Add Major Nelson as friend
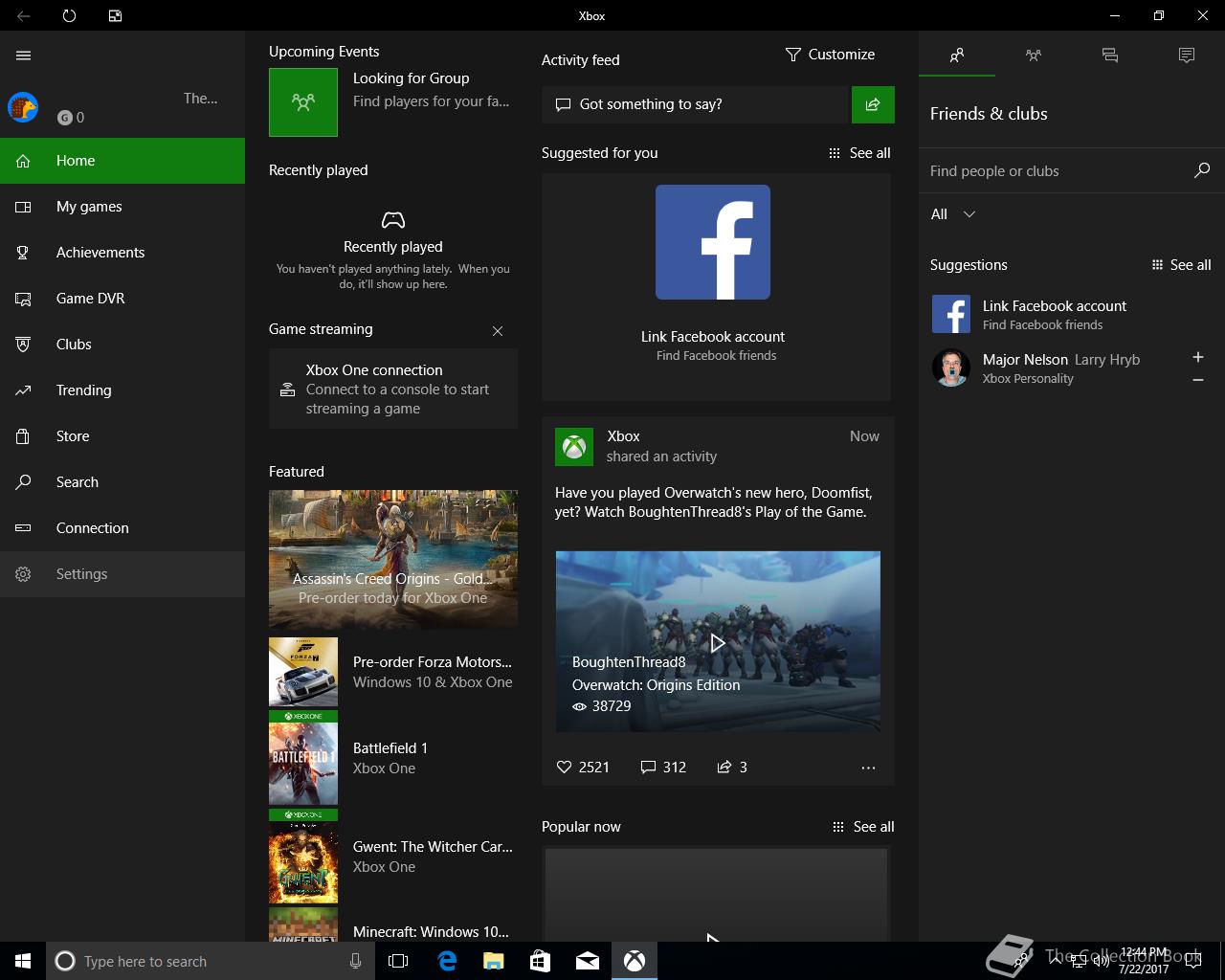 pos(1198,357)
